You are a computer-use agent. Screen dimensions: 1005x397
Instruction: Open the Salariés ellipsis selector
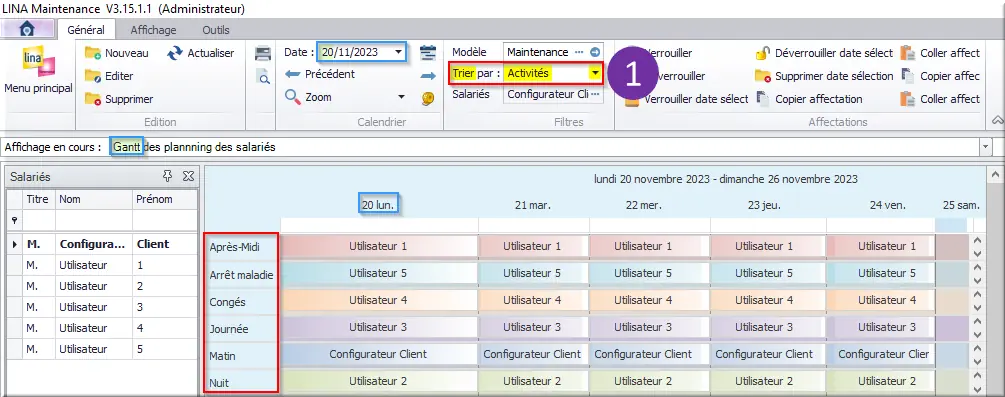pyautogui.click(x=595, y=94)
